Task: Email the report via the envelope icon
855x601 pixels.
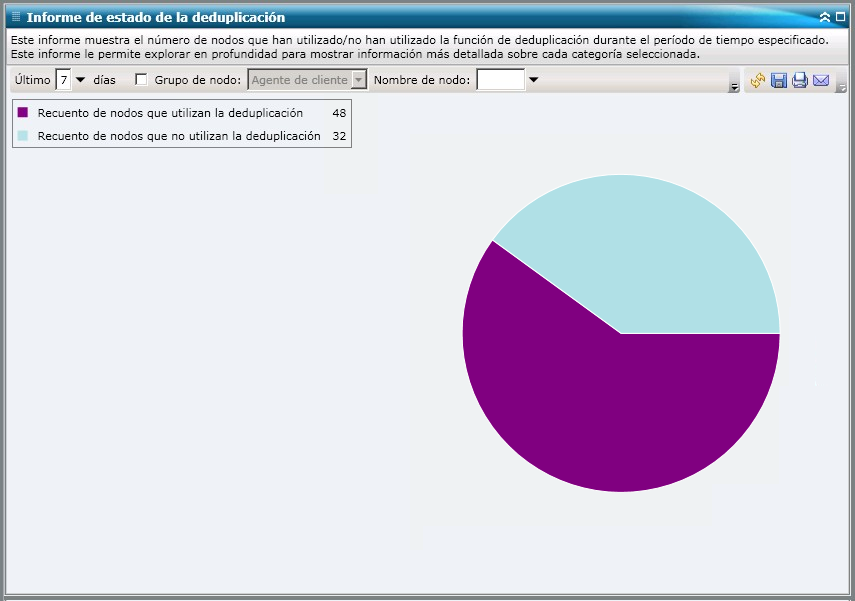Action: tap(821, 80)
